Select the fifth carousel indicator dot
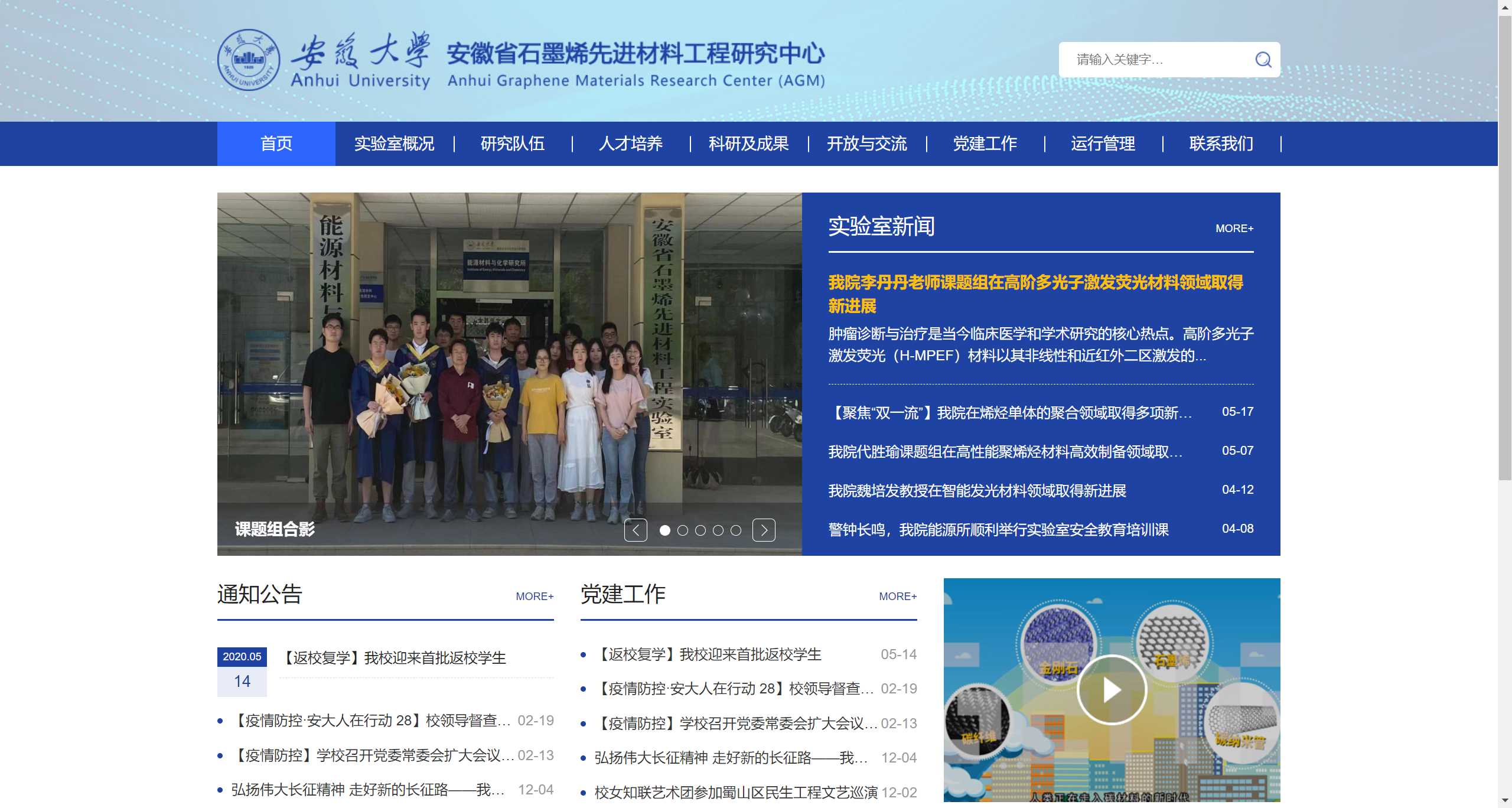 (736, 530)
